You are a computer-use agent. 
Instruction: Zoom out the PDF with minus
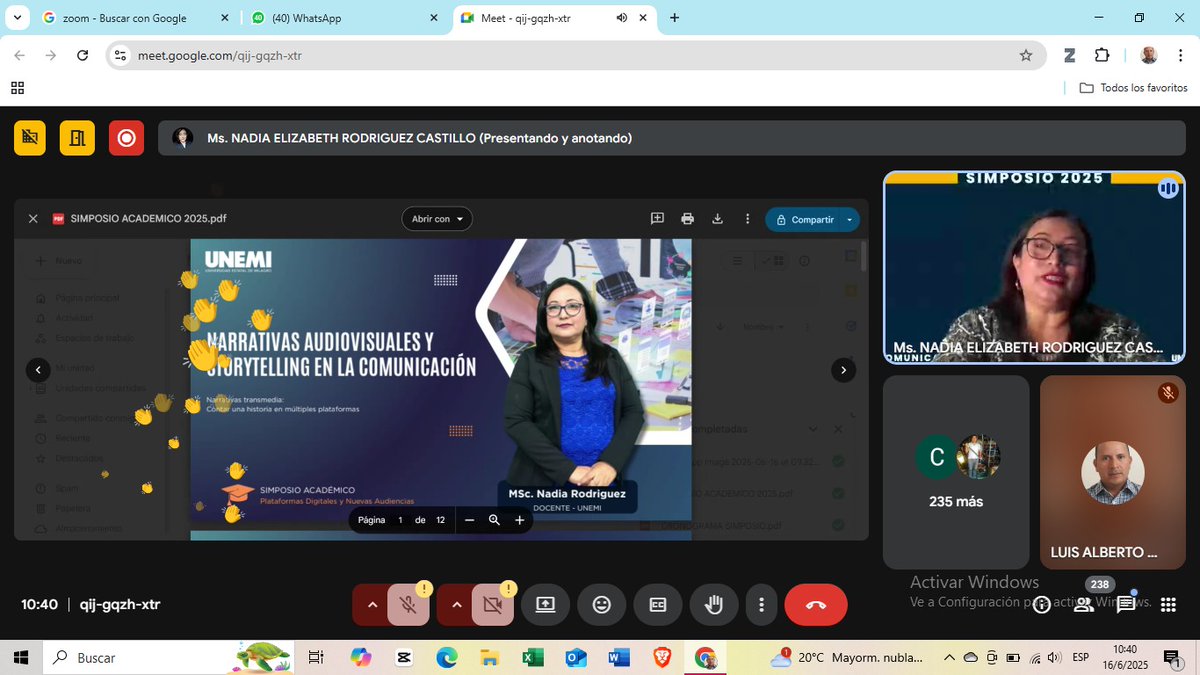(x=469, y=520)
